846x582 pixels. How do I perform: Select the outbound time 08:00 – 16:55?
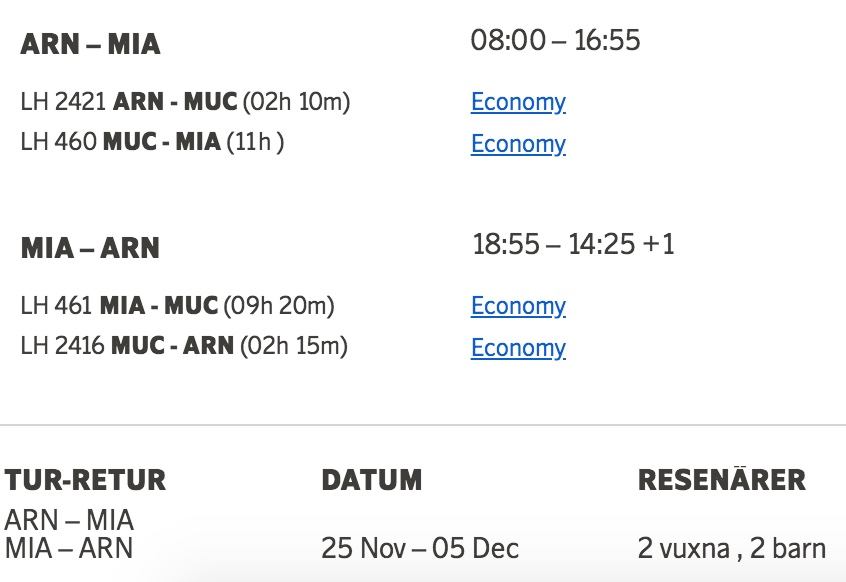click(555, 41)
